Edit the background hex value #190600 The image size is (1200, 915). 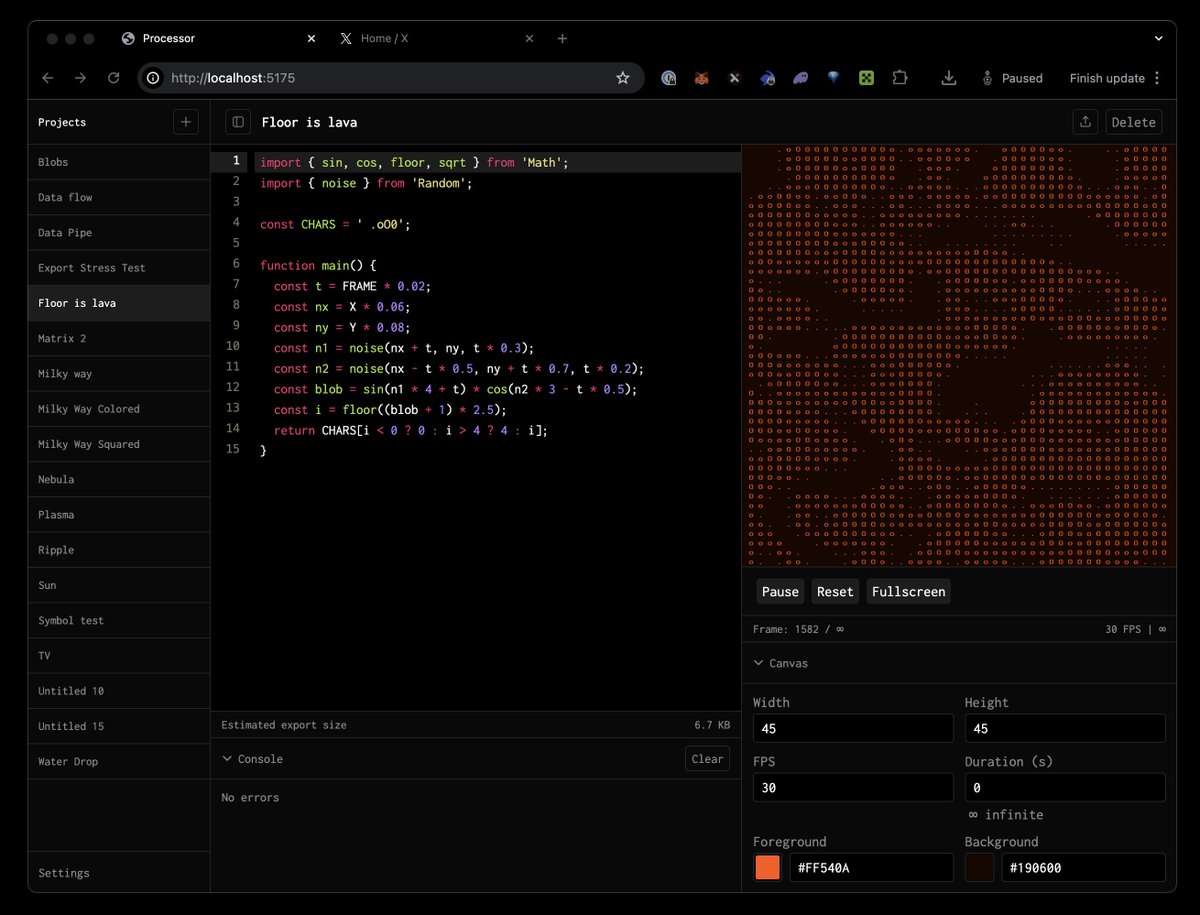(1083, 868)
